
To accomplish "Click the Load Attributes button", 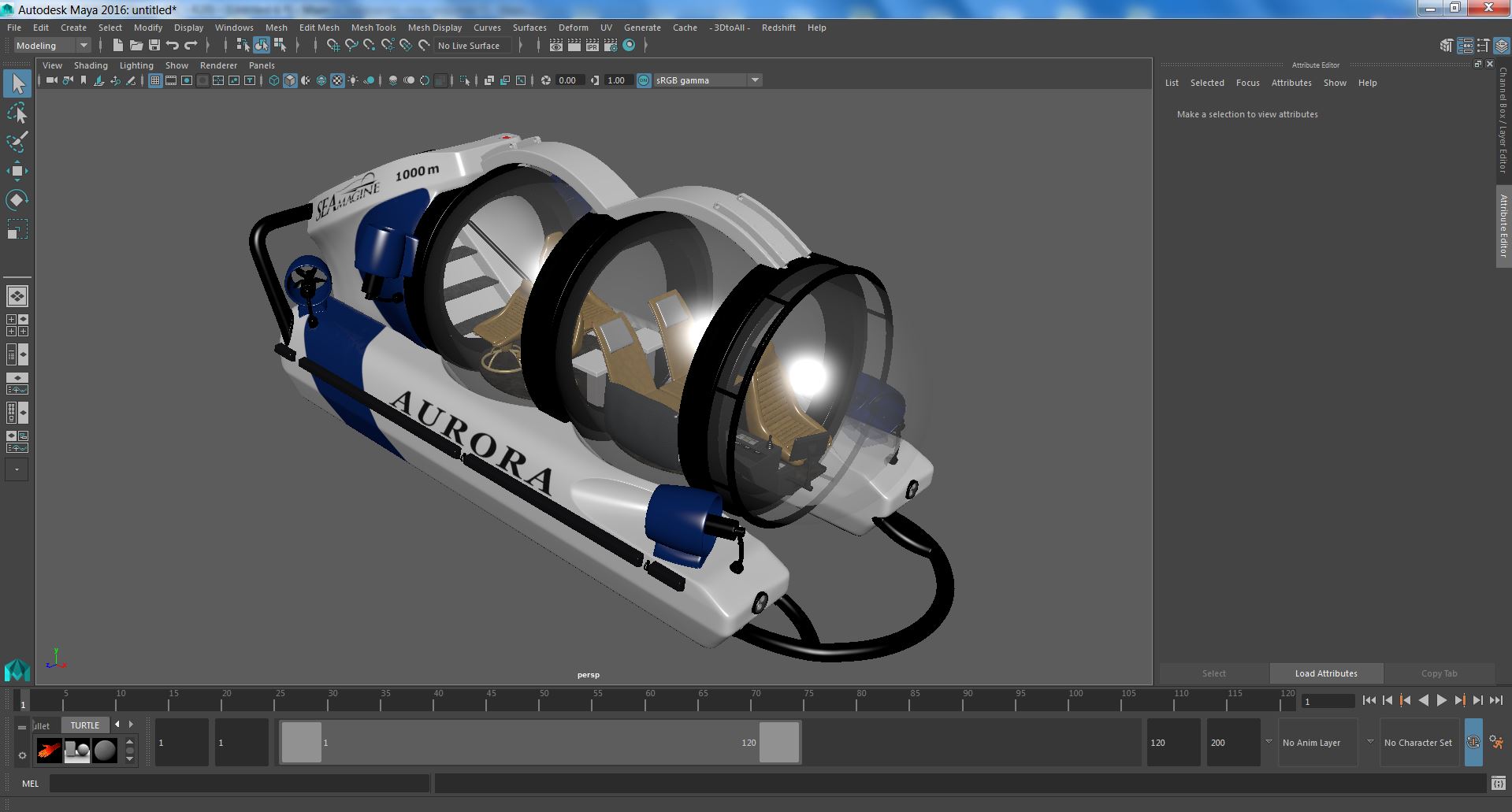I will click(x=1326, y=673).
